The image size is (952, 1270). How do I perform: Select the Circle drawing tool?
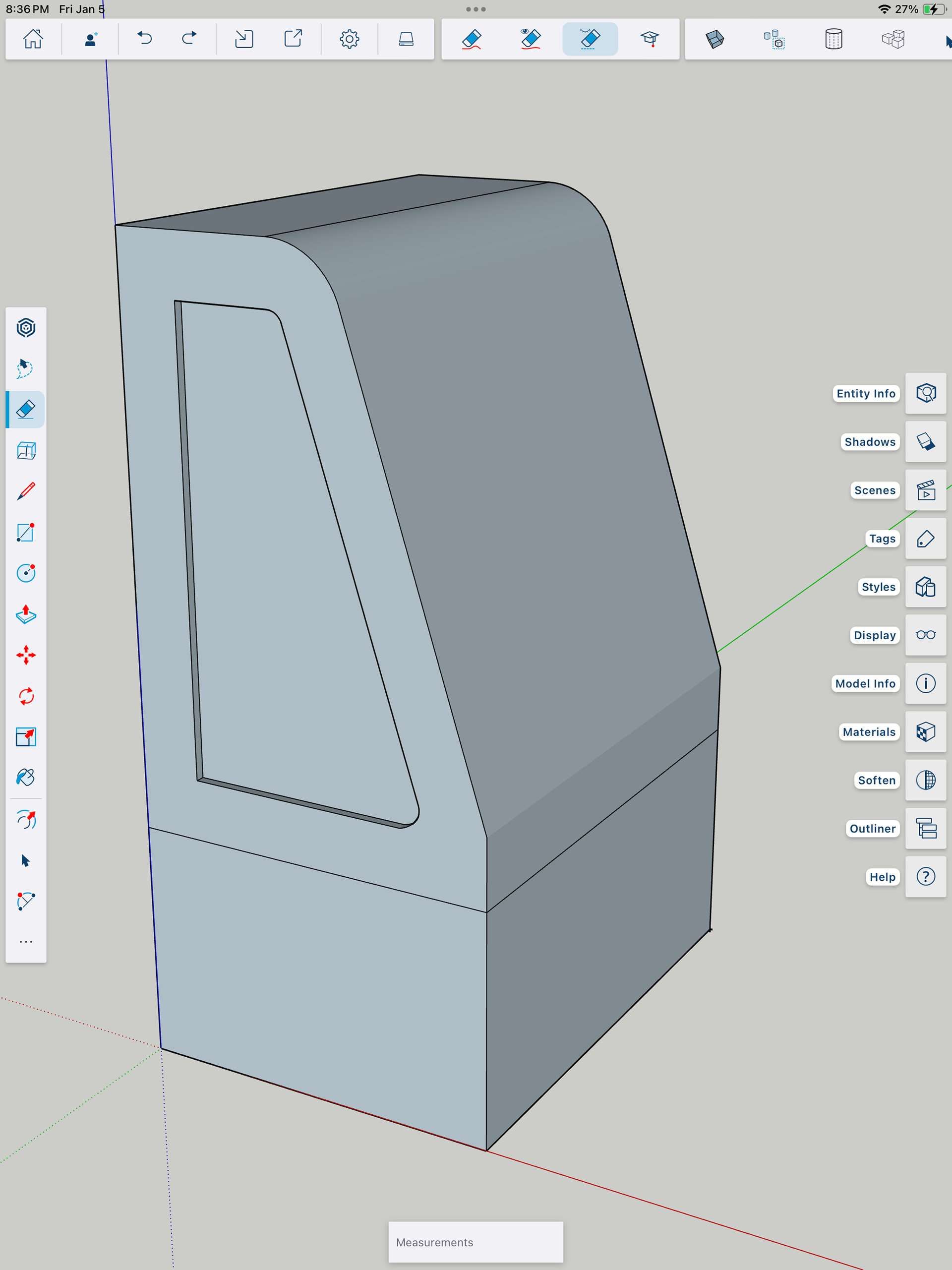26,573
